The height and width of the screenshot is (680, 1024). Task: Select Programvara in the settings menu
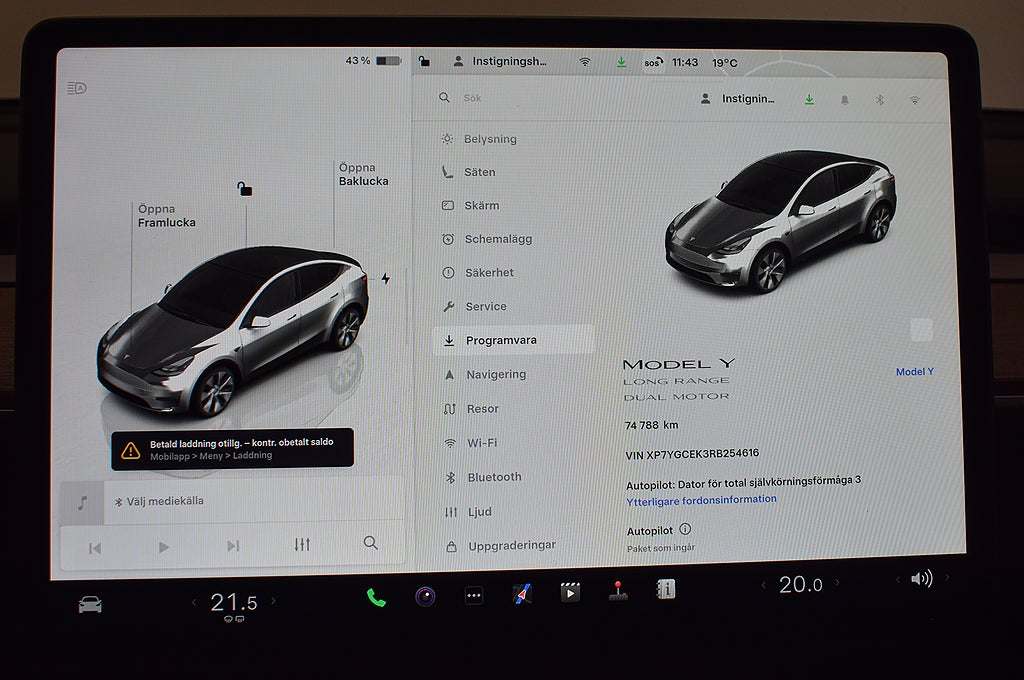click(501, 340)
